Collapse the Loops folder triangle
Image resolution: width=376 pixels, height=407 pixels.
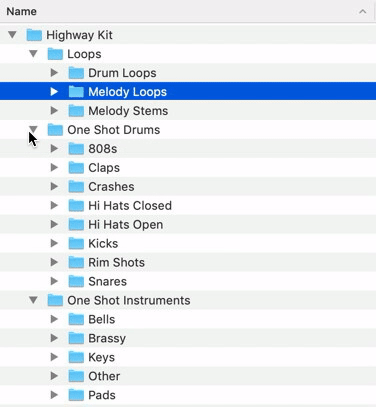pos(33,54)
